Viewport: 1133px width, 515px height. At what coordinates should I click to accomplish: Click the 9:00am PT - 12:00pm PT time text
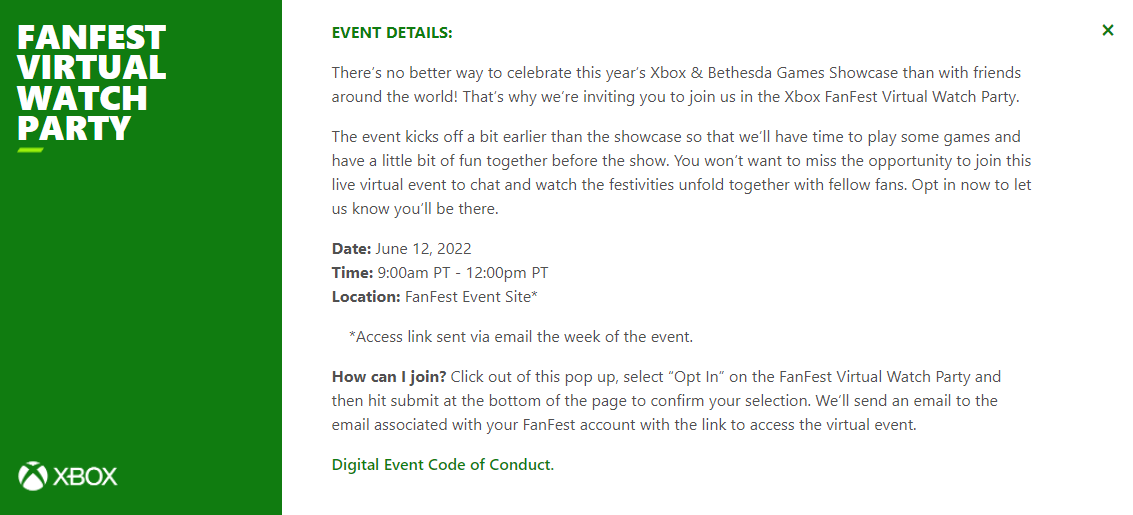[462, 273]
